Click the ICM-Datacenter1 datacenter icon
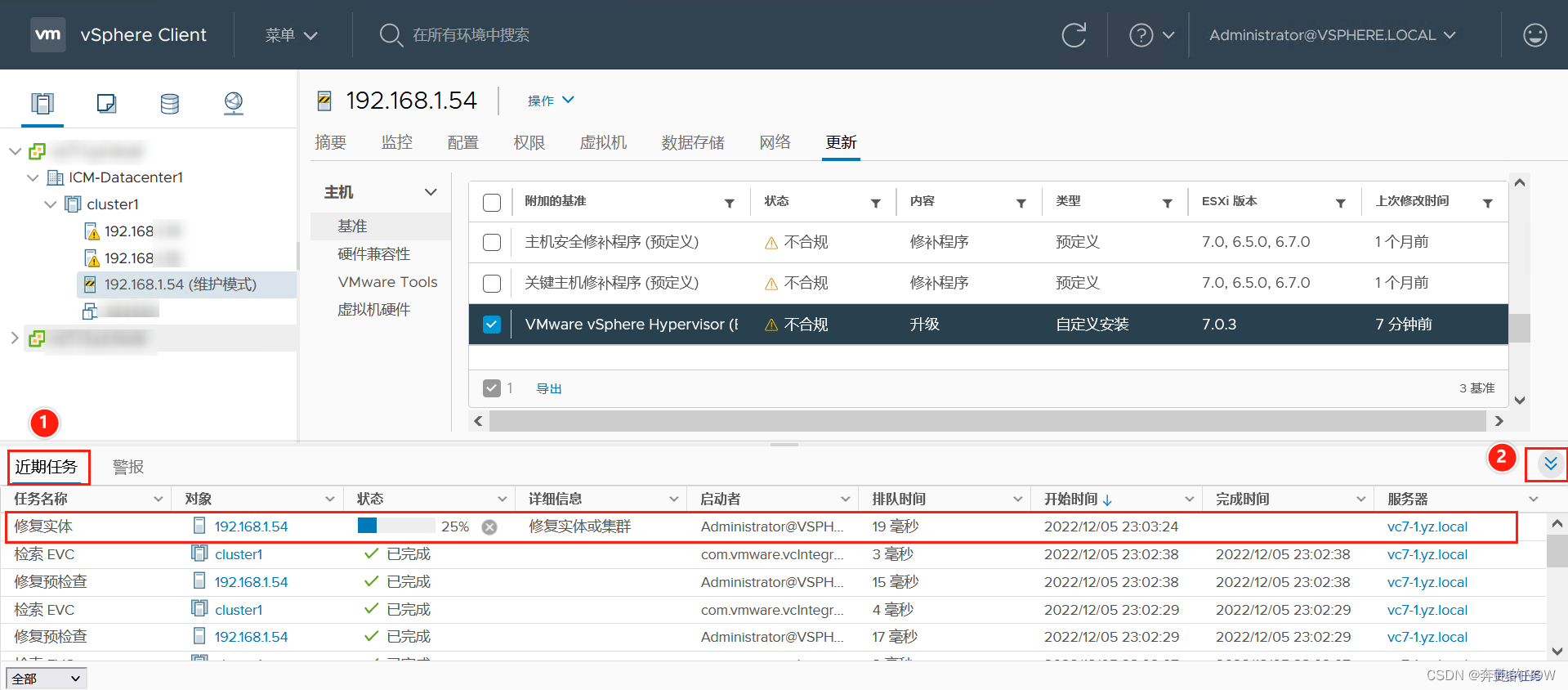 point(56,177)
